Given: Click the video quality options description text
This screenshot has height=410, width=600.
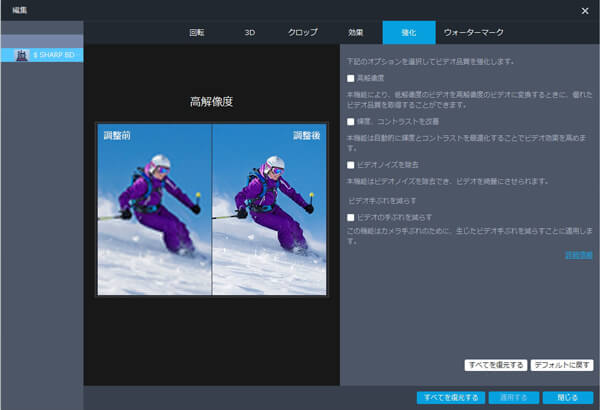Looking at the screenshot, I should tap(431, 62).
